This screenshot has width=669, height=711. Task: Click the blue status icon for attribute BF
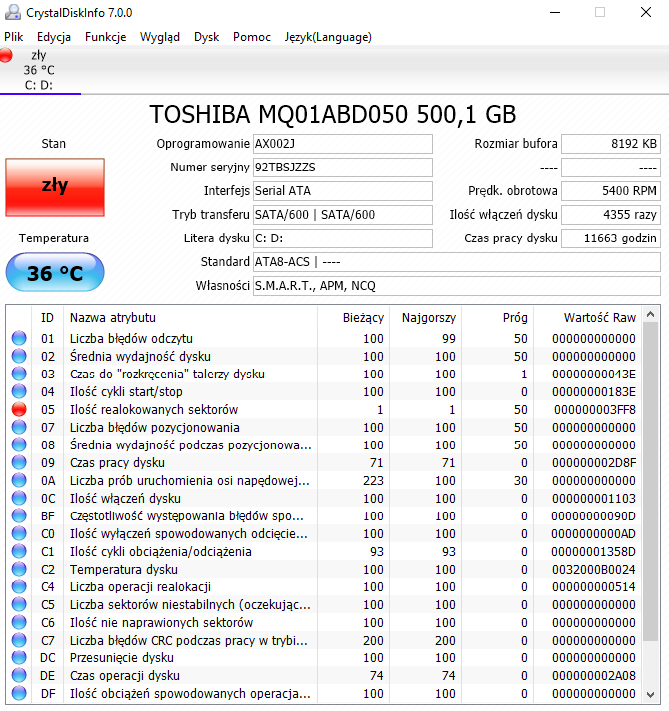point(19,516)
